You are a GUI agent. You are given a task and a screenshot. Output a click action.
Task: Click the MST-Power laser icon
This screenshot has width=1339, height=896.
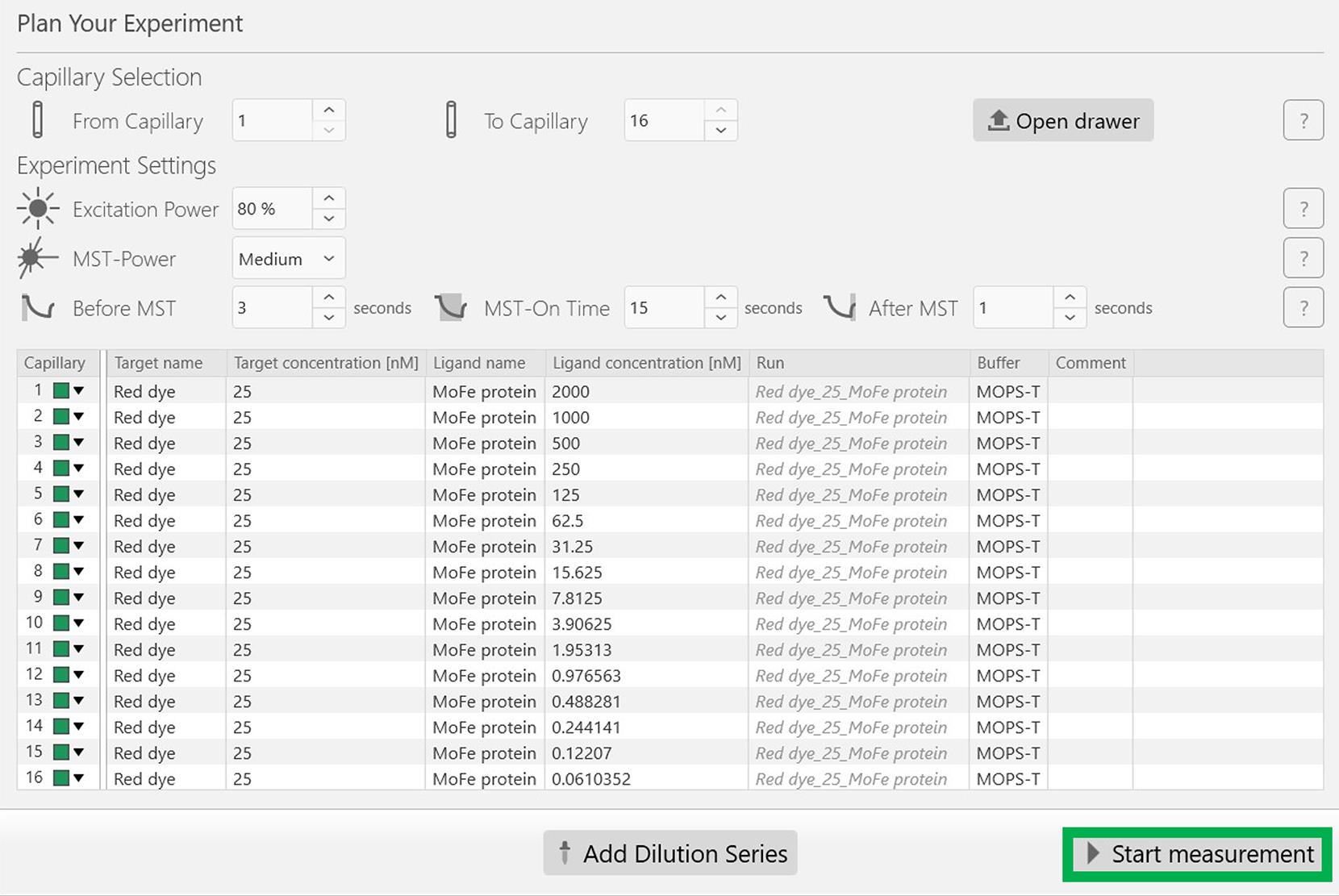point(37,258)
